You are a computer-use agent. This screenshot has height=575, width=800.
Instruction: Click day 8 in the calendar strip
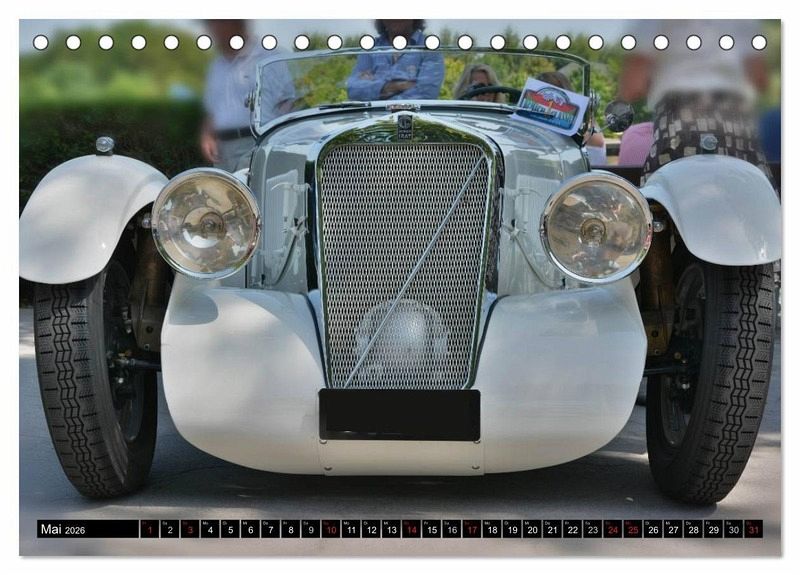pos(291,529)
